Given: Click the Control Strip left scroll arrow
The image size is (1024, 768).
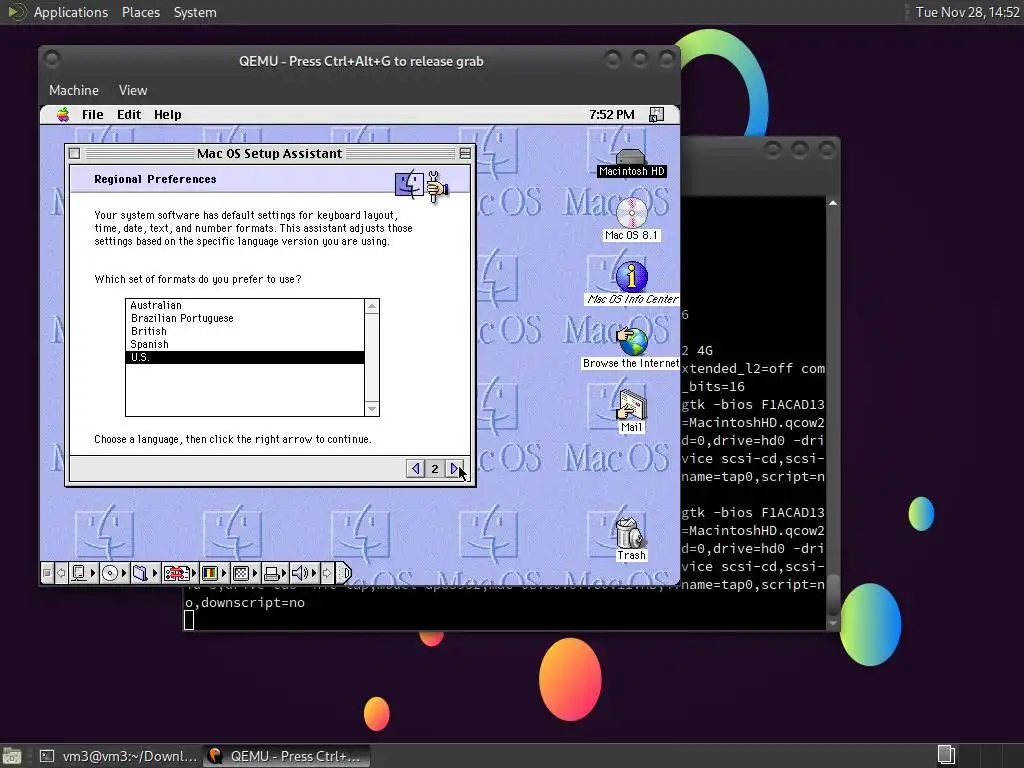Looking at the screenshot, I should point(61,573).
